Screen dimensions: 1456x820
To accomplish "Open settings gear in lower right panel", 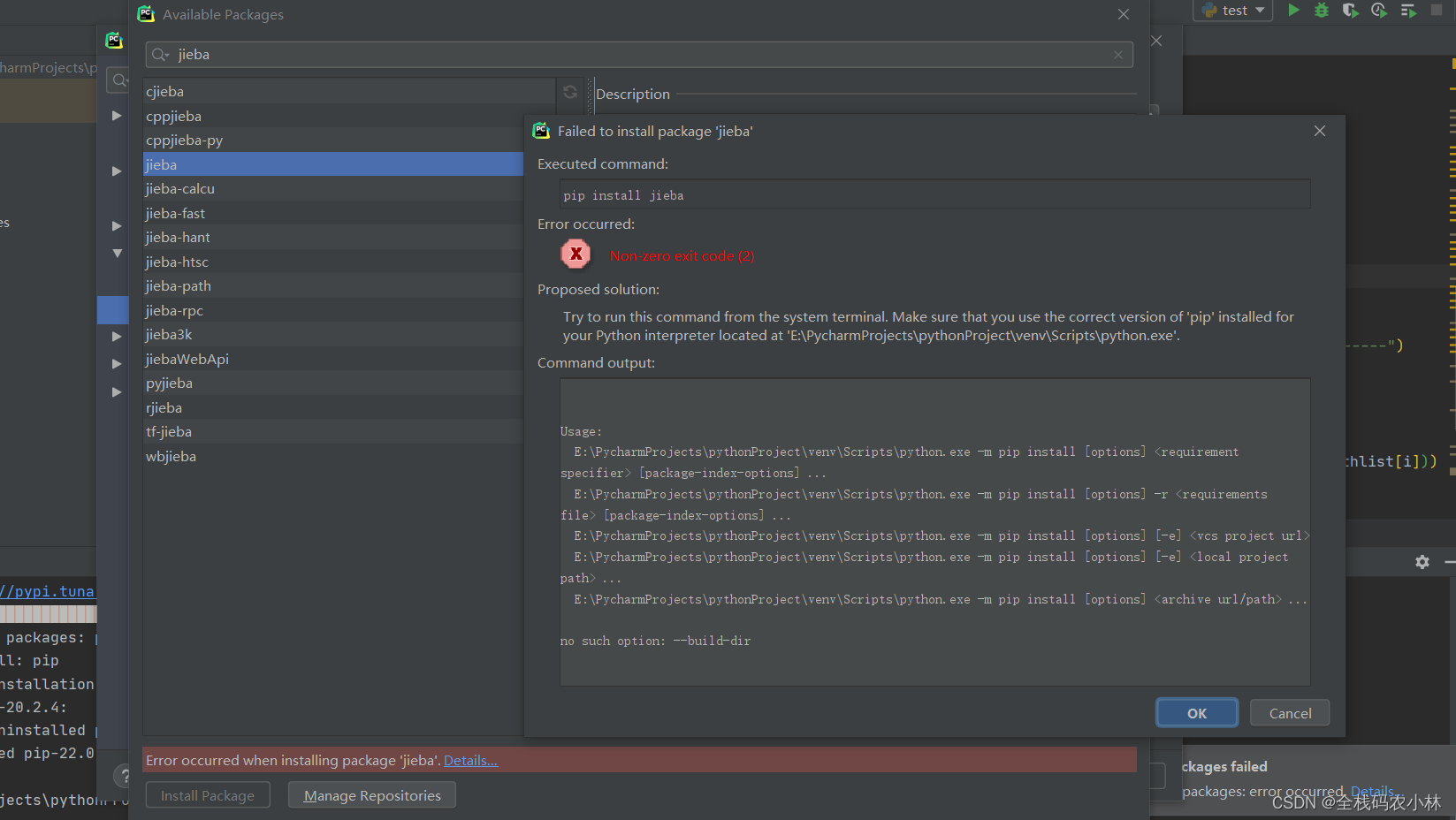I will click(x=1422, y=562).
